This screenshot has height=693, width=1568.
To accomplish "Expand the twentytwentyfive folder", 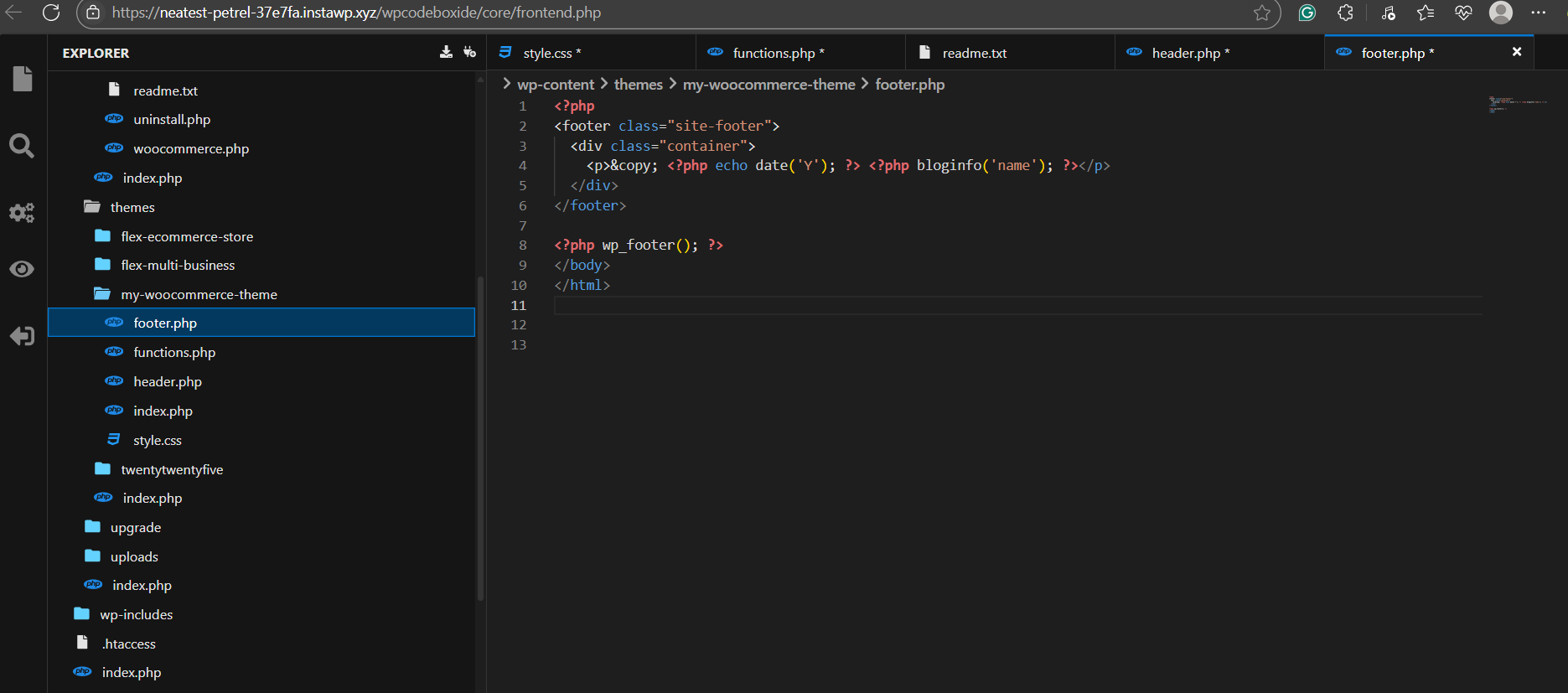I will click(x=172, y=469).
